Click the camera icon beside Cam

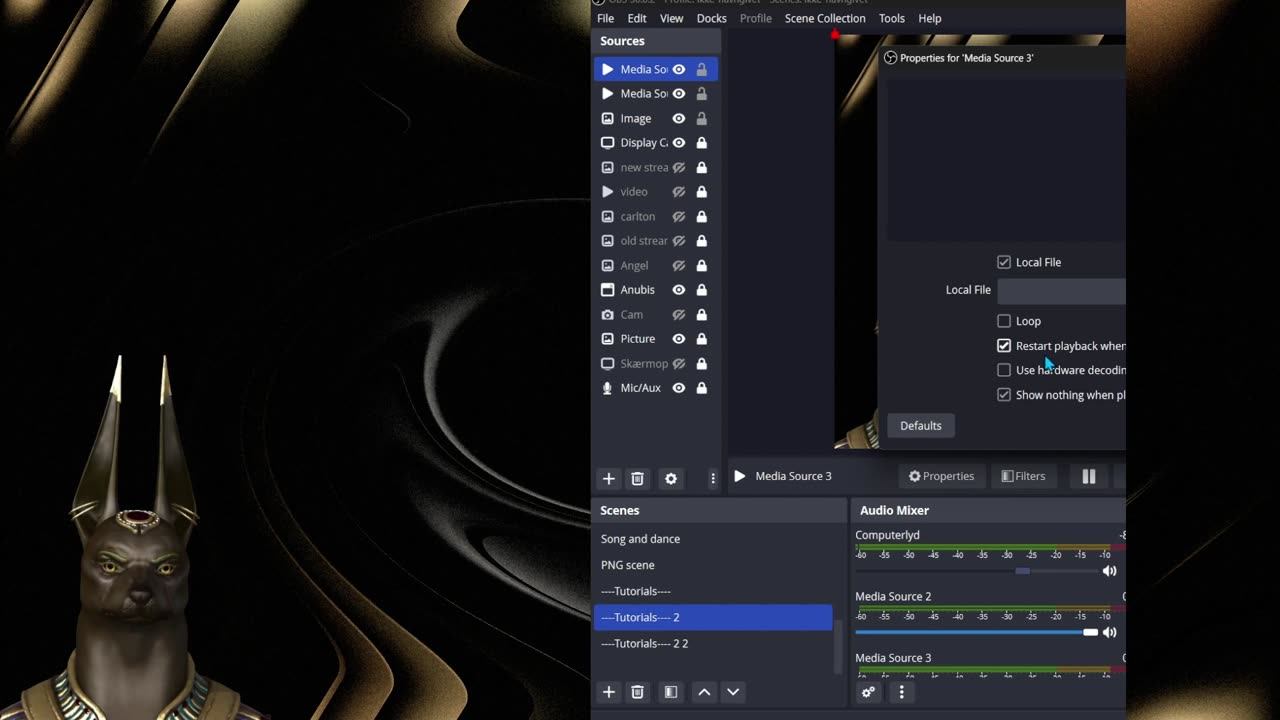point(607,314)
